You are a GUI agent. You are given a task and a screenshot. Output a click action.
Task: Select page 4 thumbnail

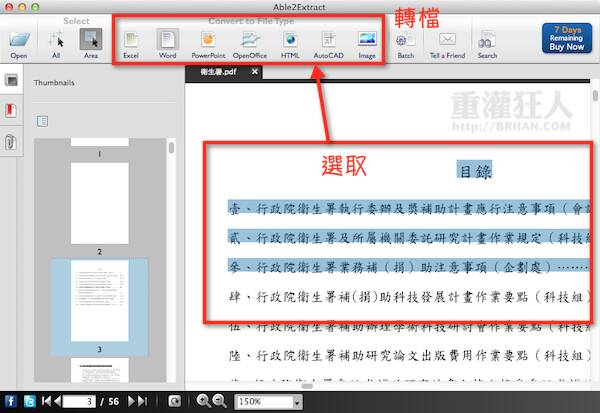tap(99, 370)
